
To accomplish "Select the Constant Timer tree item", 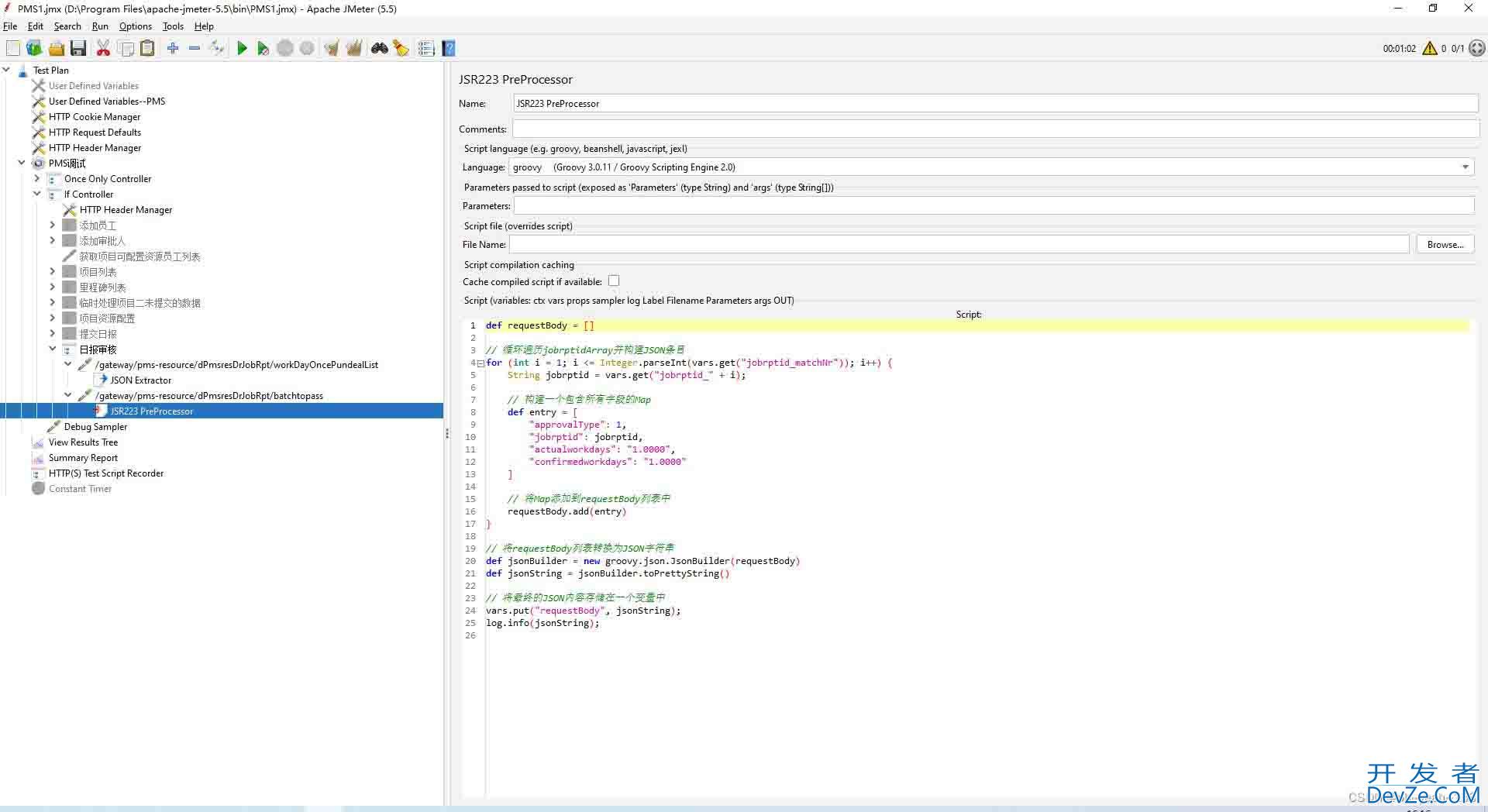I will click(80, 489).
